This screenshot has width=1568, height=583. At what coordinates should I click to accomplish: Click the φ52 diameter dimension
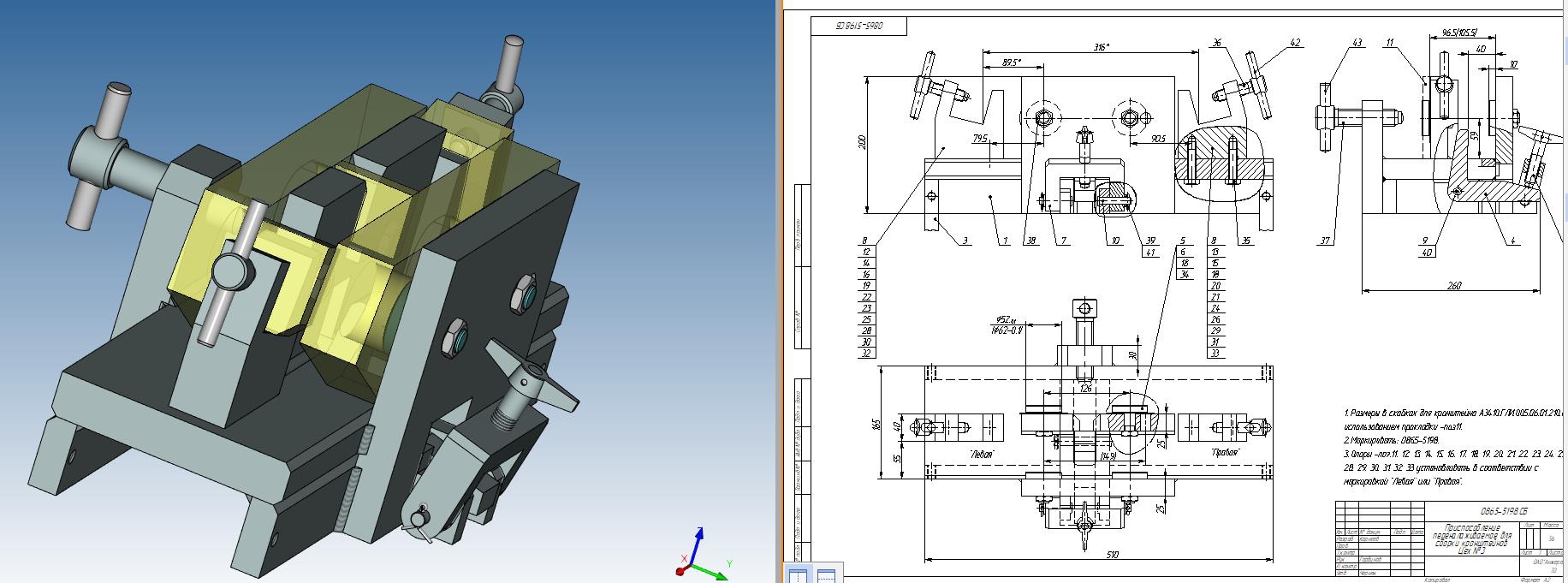tap(1007, 319)
